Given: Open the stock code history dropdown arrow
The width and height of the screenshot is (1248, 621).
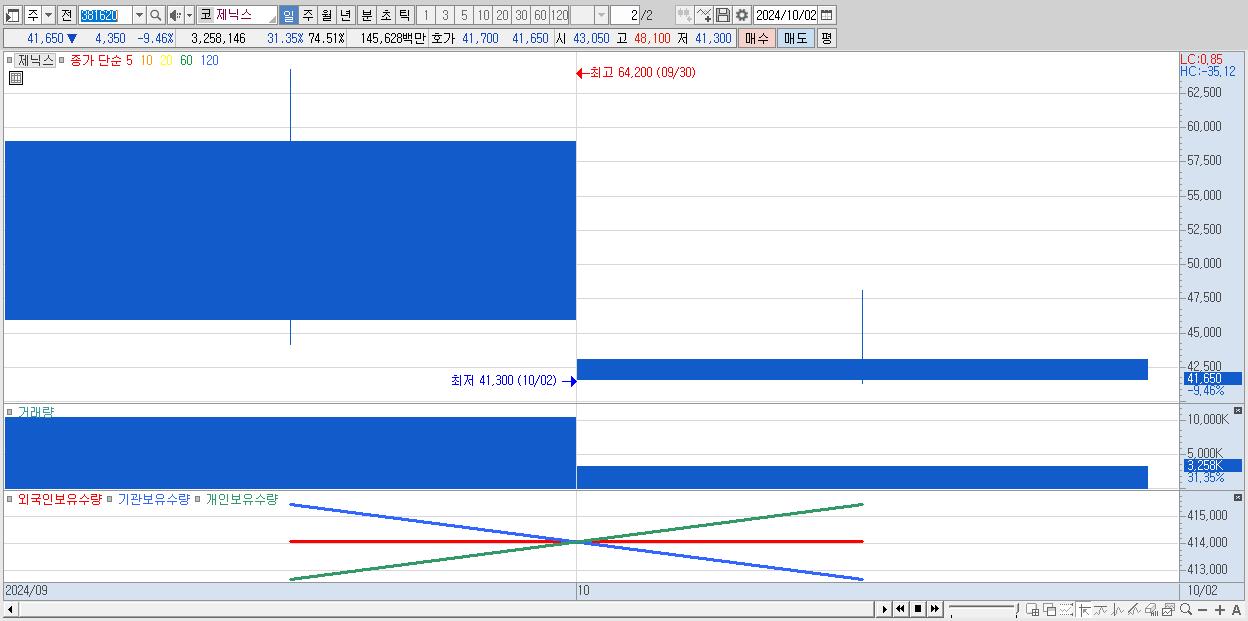Looking at the screenshot, I should [x=139, y=15].
